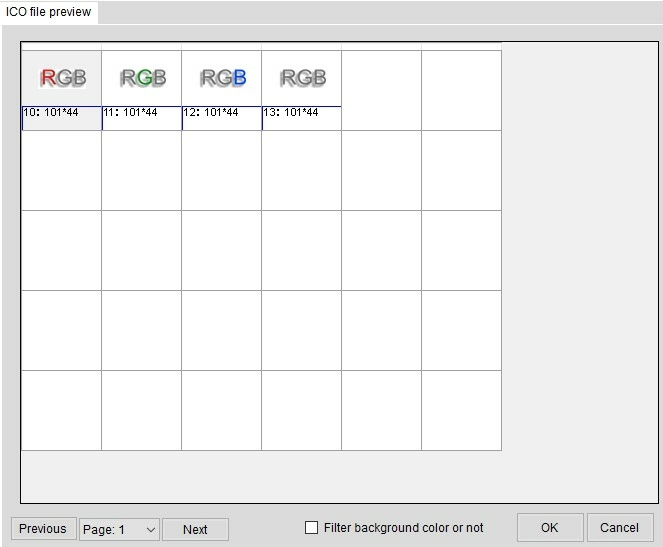This screenshot has height=547, width=663.
Task: Switch to the ICO file preview tab
Action: tap(49, 12)
